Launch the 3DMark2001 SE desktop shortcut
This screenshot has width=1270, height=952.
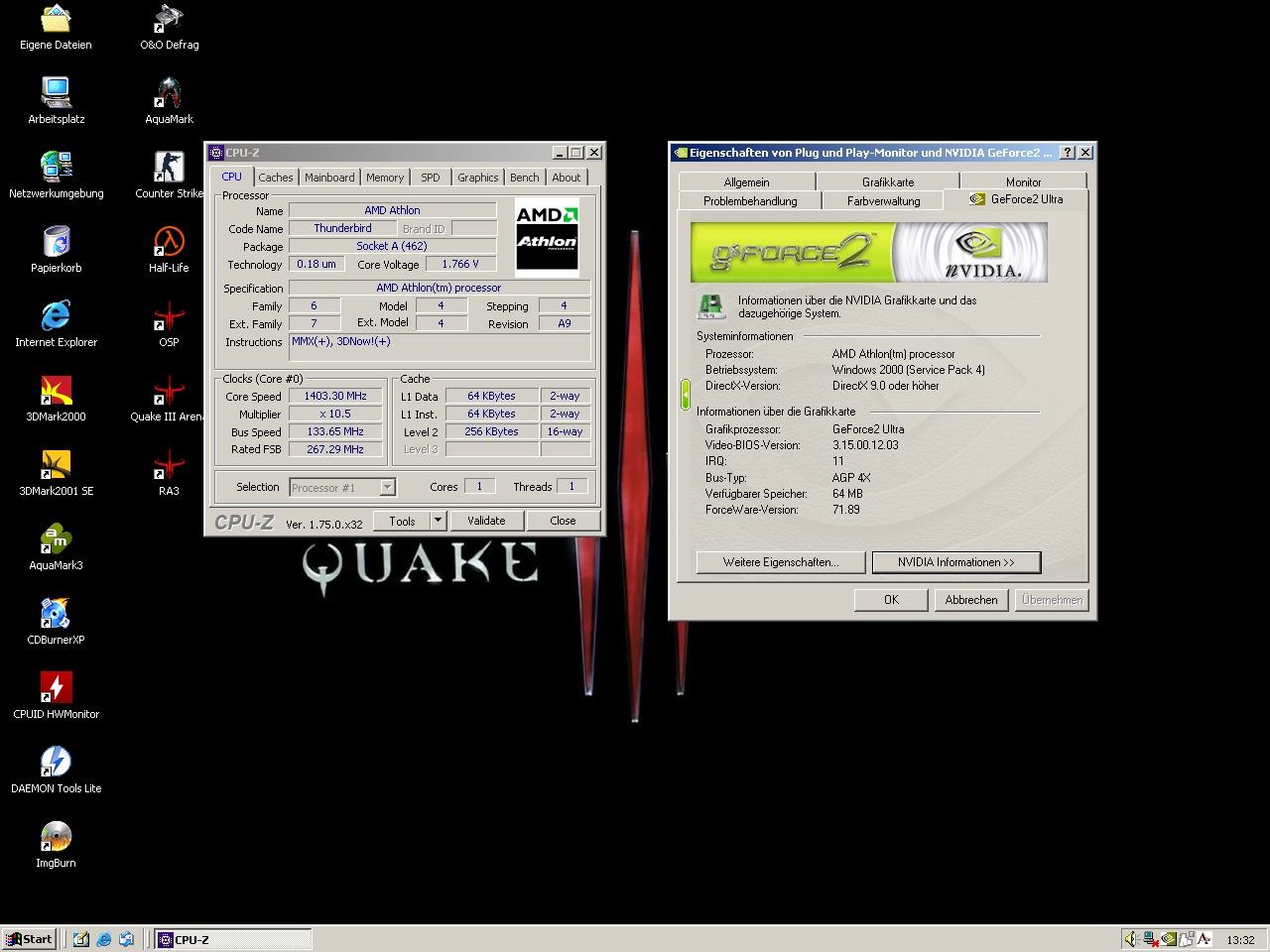click(x=56, y=474)
